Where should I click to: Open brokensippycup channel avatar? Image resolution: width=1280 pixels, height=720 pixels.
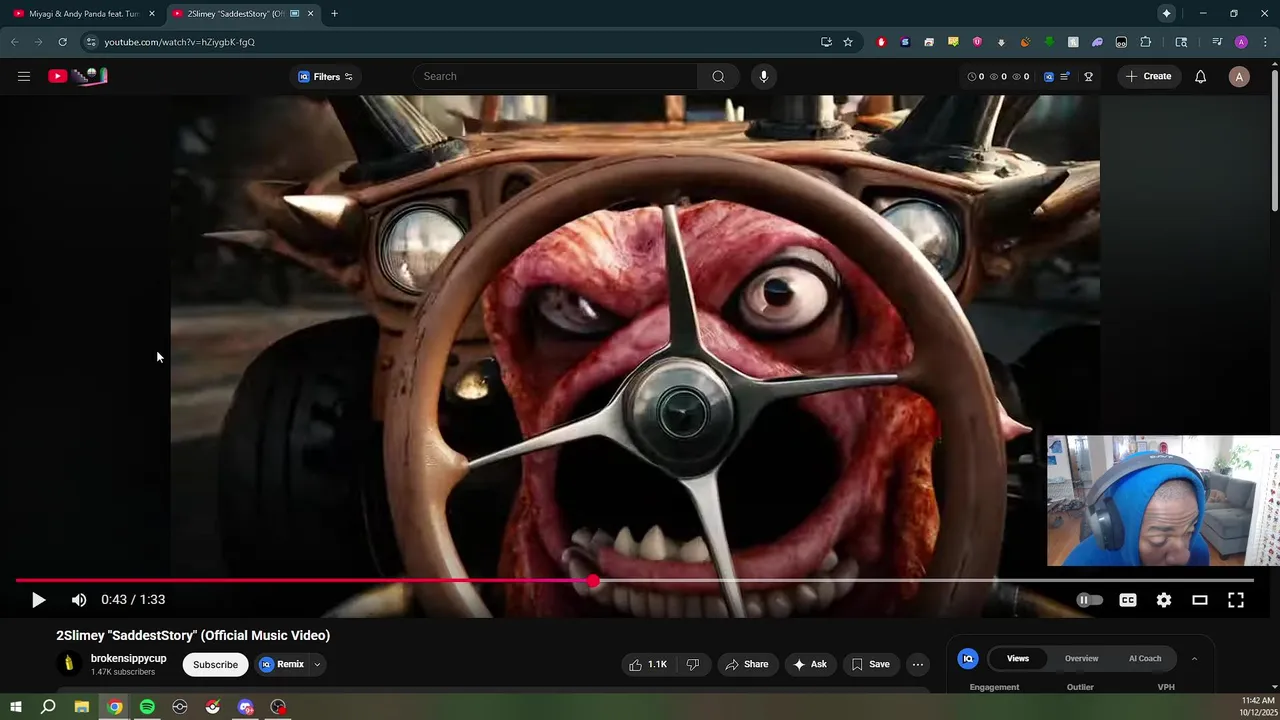tap(69, 664)
